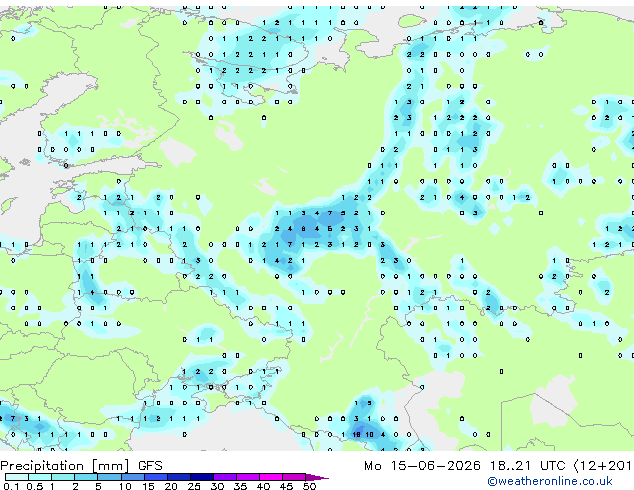Click the '(12+201' forecast offset text
This screenshot has width=634, height=490.
(x=603, y=466)
